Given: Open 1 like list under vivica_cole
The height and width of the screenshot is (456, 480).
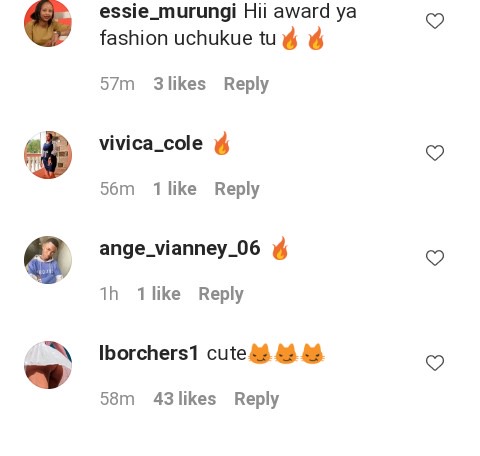Looking at the screenshot, I should pos(175,189).
